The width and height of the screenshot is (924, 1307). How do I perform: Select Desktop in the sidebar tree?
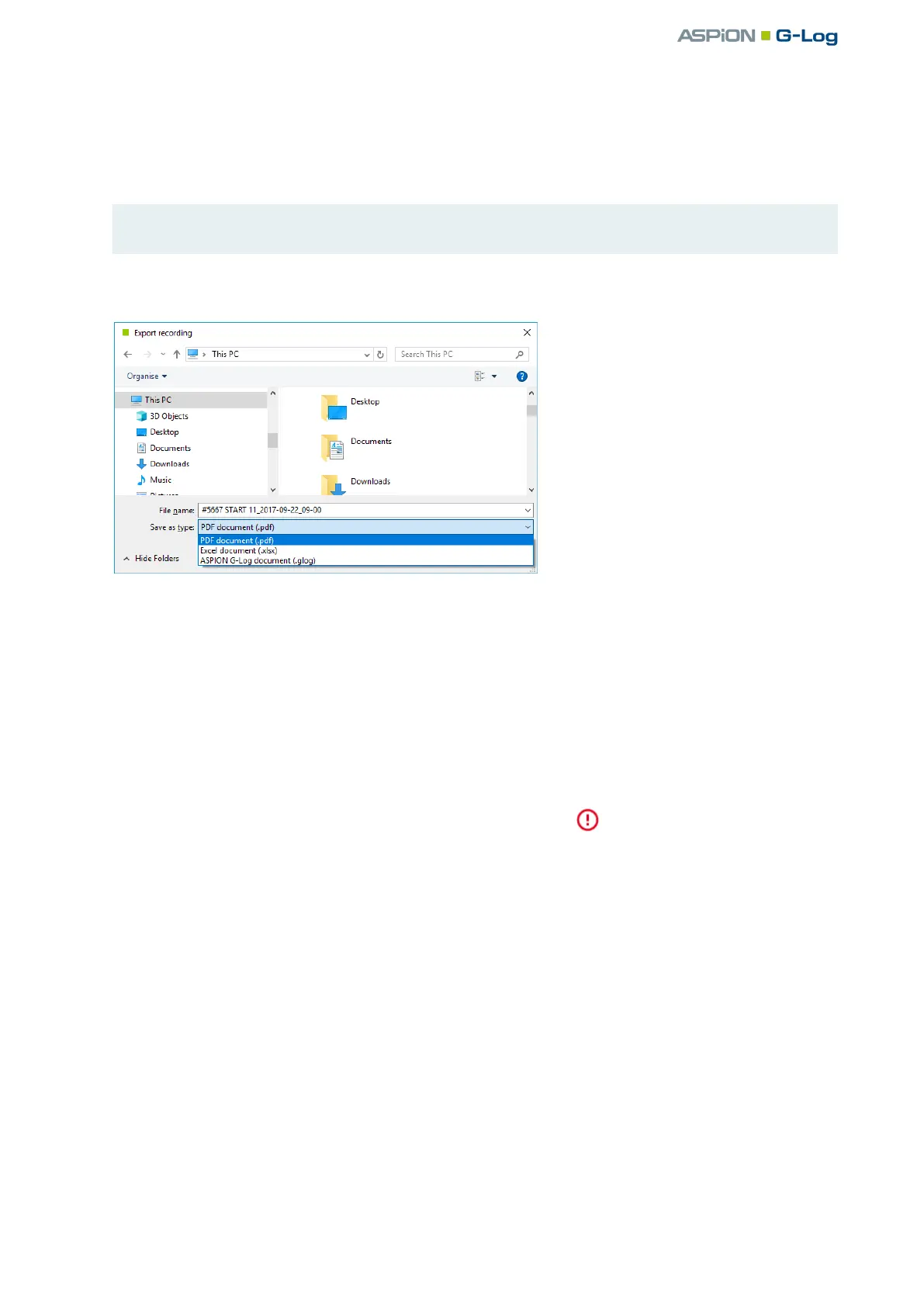click(x=164, y=432)
